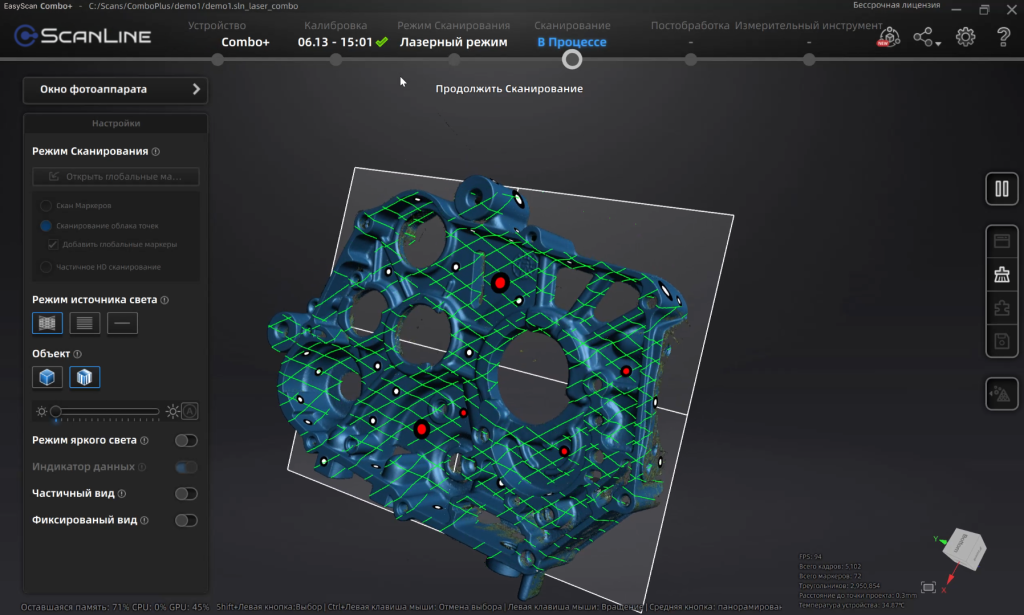This screenshot has height=615, width=1024.
Task: Open the settings gear icon
Action: tap(965, 38)
